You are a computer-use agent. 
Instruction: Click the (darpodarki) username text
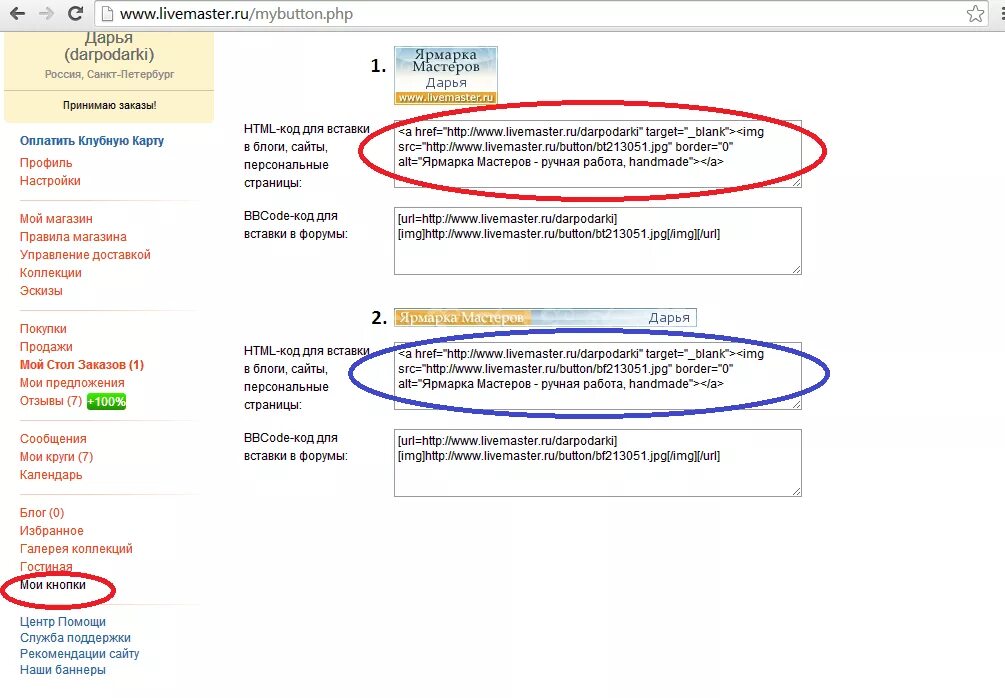(110, 54)
